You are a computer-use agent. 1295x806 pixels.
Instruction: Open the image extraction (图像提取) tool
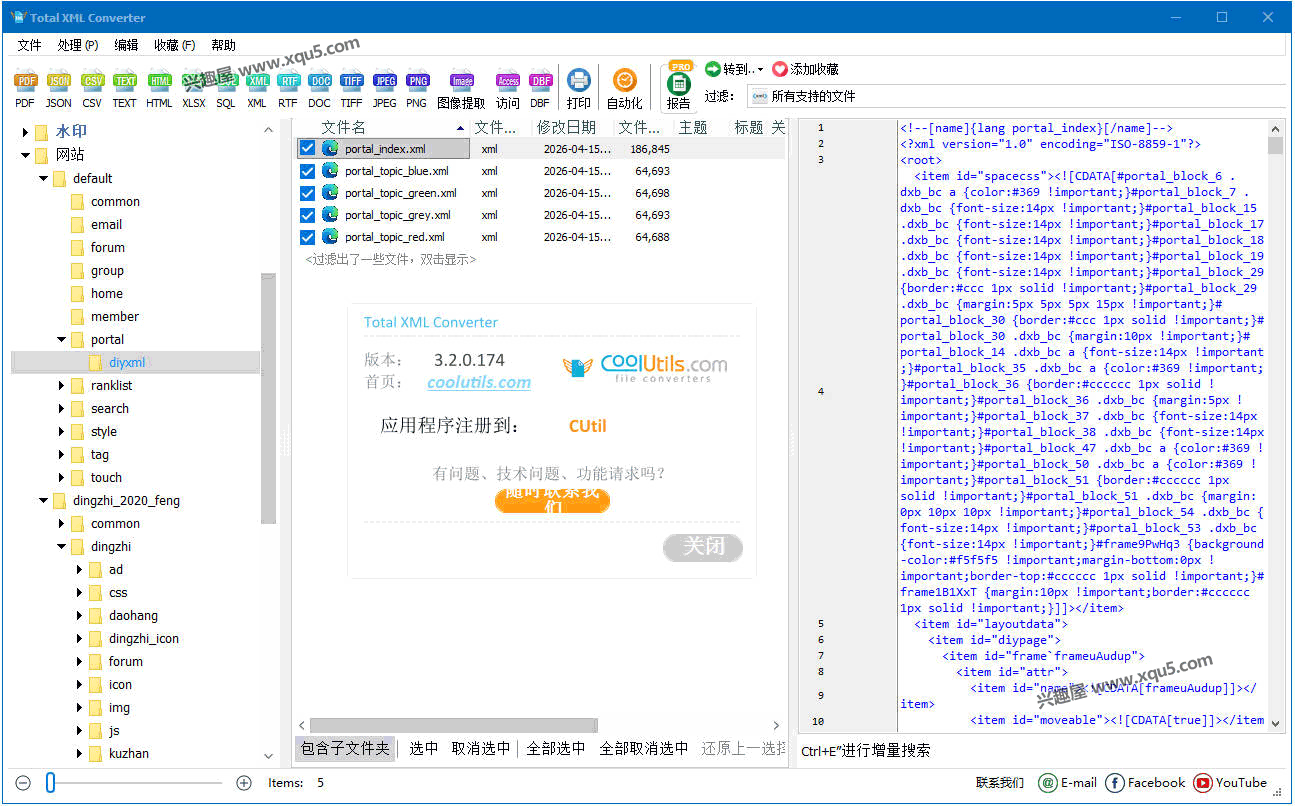pos(461,89)
